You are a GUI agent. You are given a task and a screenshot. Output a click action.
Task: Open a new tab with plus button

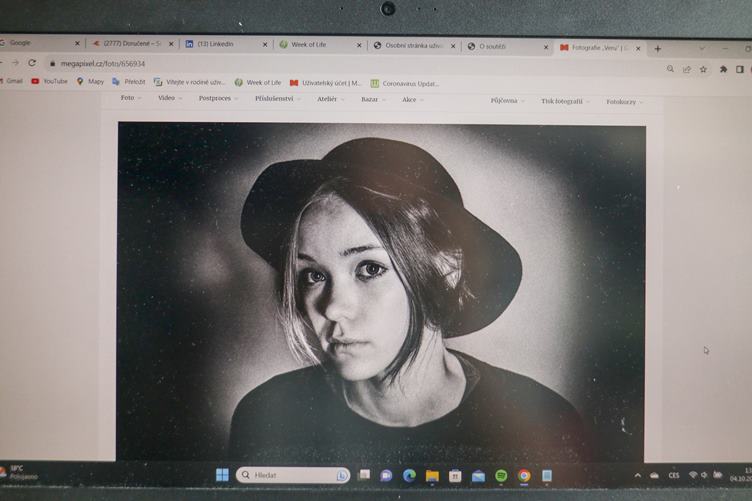click(658, 48)
